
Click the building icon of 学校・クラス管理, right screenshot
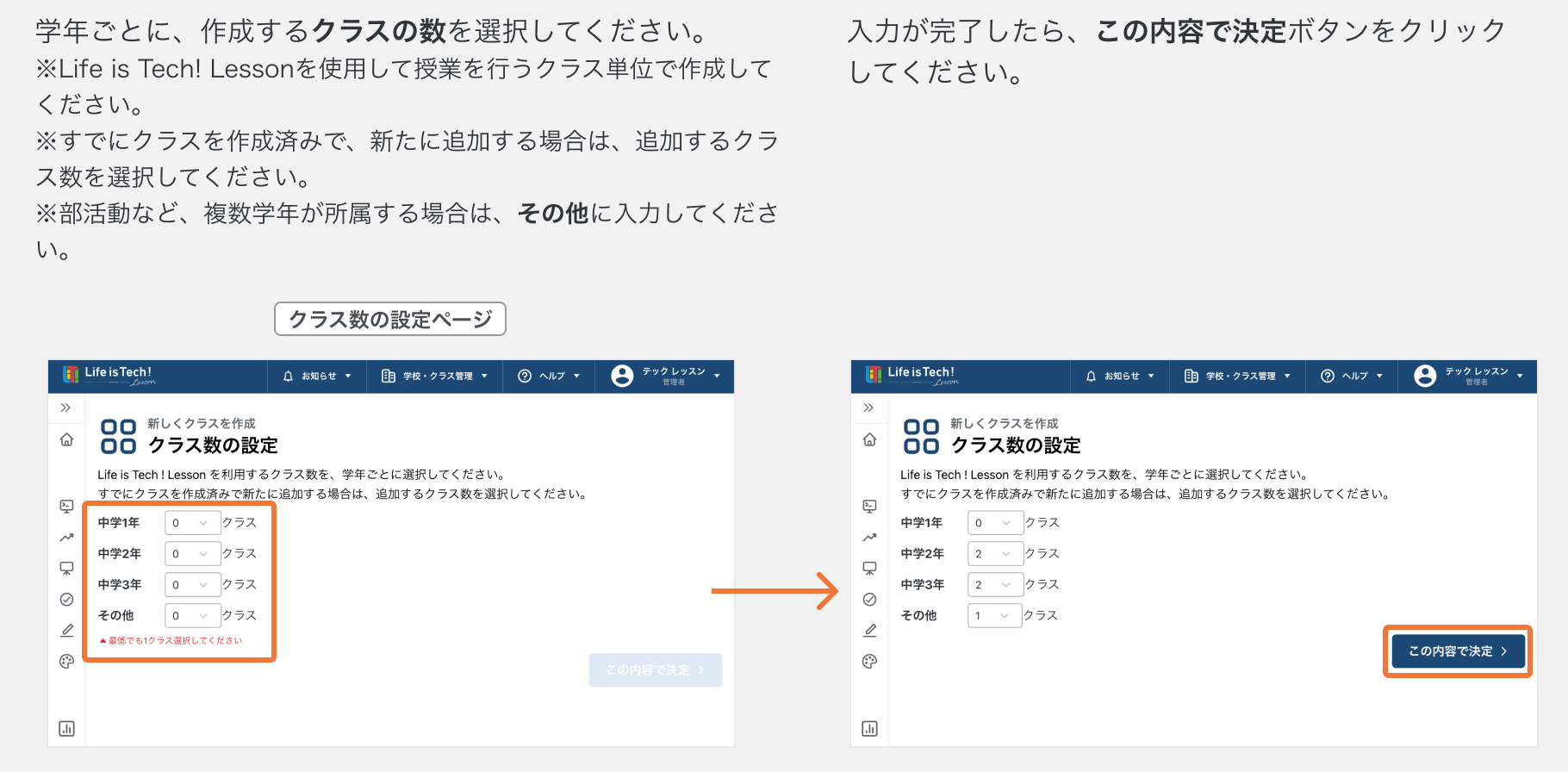point(1192,376)
